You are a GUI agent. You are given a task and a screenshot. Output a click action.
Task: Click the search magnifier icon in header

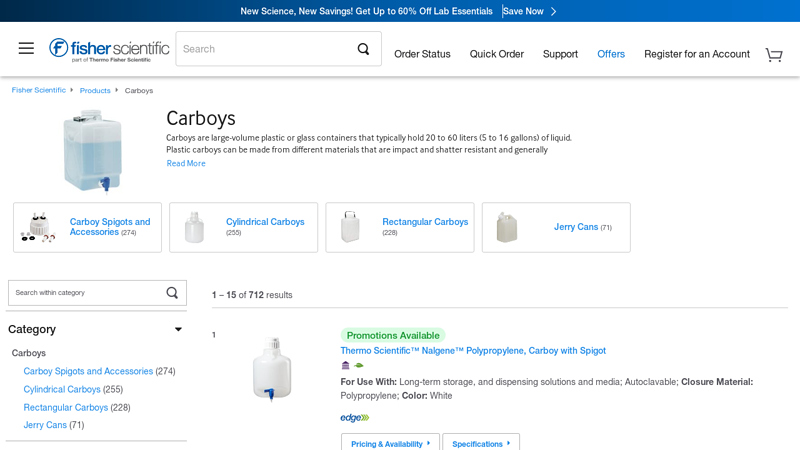tap(363, 49)
